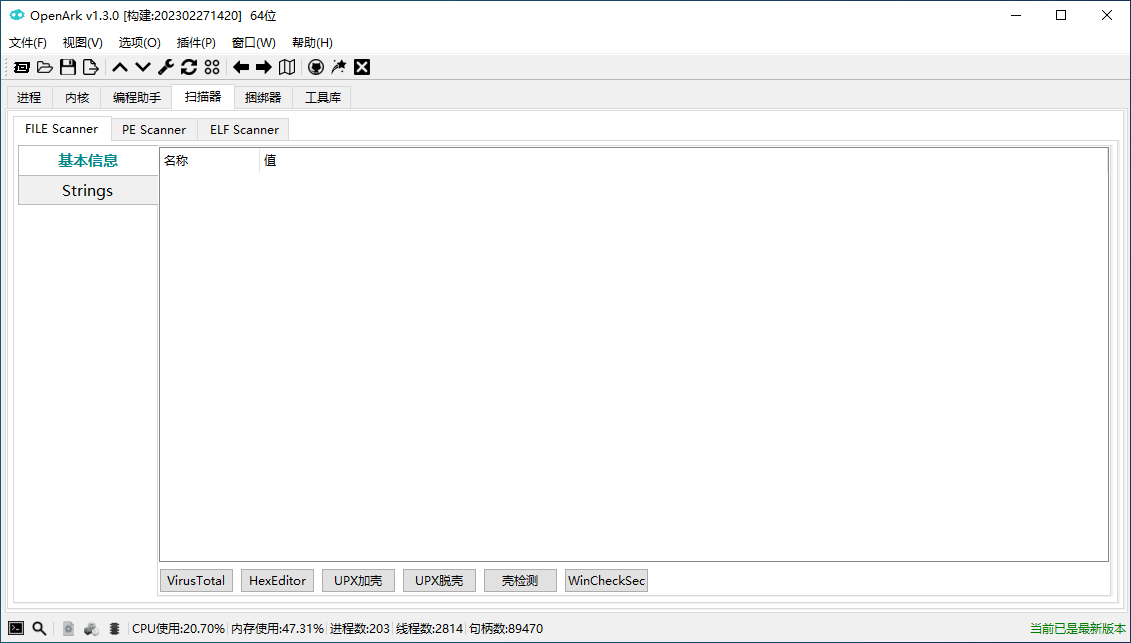Click the CPU使用:20.70% status text

coord(178,629)
